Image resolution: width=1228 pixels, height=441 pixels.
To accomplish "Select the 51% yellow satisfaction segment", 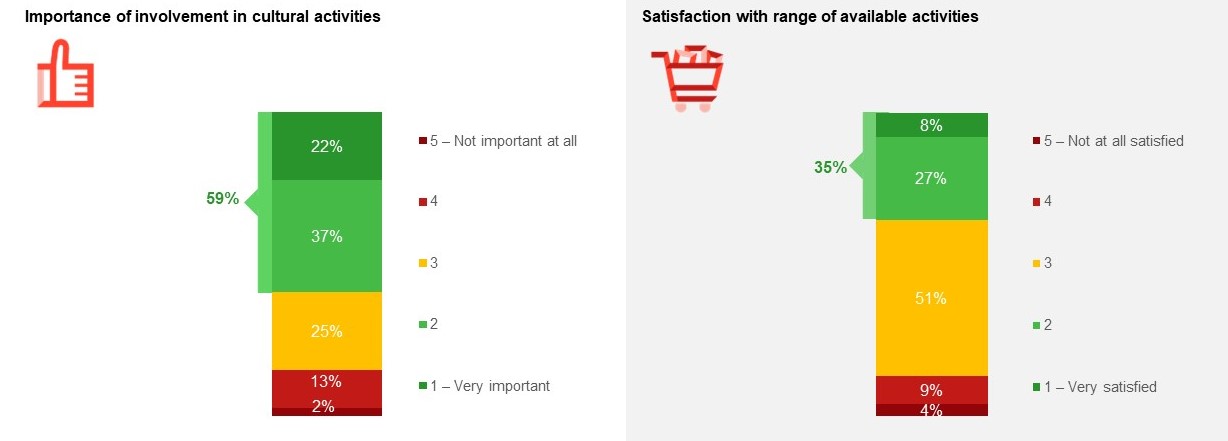I will pyautogui.click(x=932, y=298).
